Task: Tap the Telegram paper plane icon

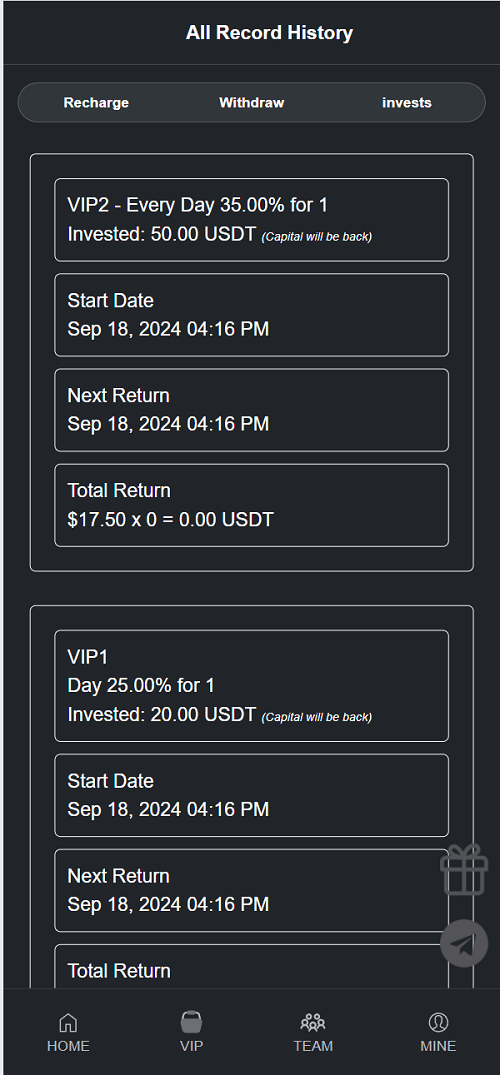Action: (x=464, y=943)
